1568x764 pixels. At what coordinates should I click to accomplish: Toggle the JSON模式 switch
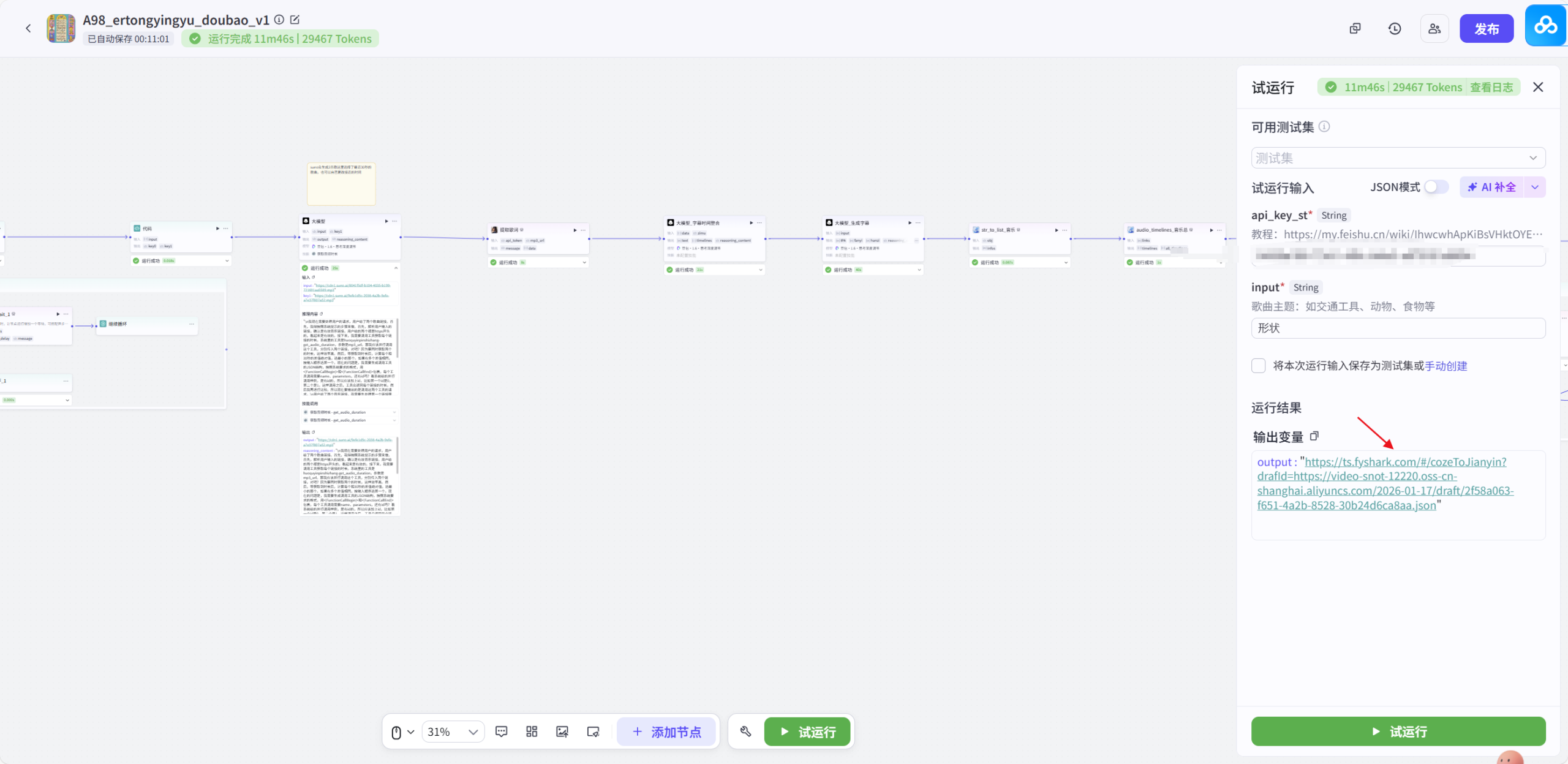tap(1436, 187)
